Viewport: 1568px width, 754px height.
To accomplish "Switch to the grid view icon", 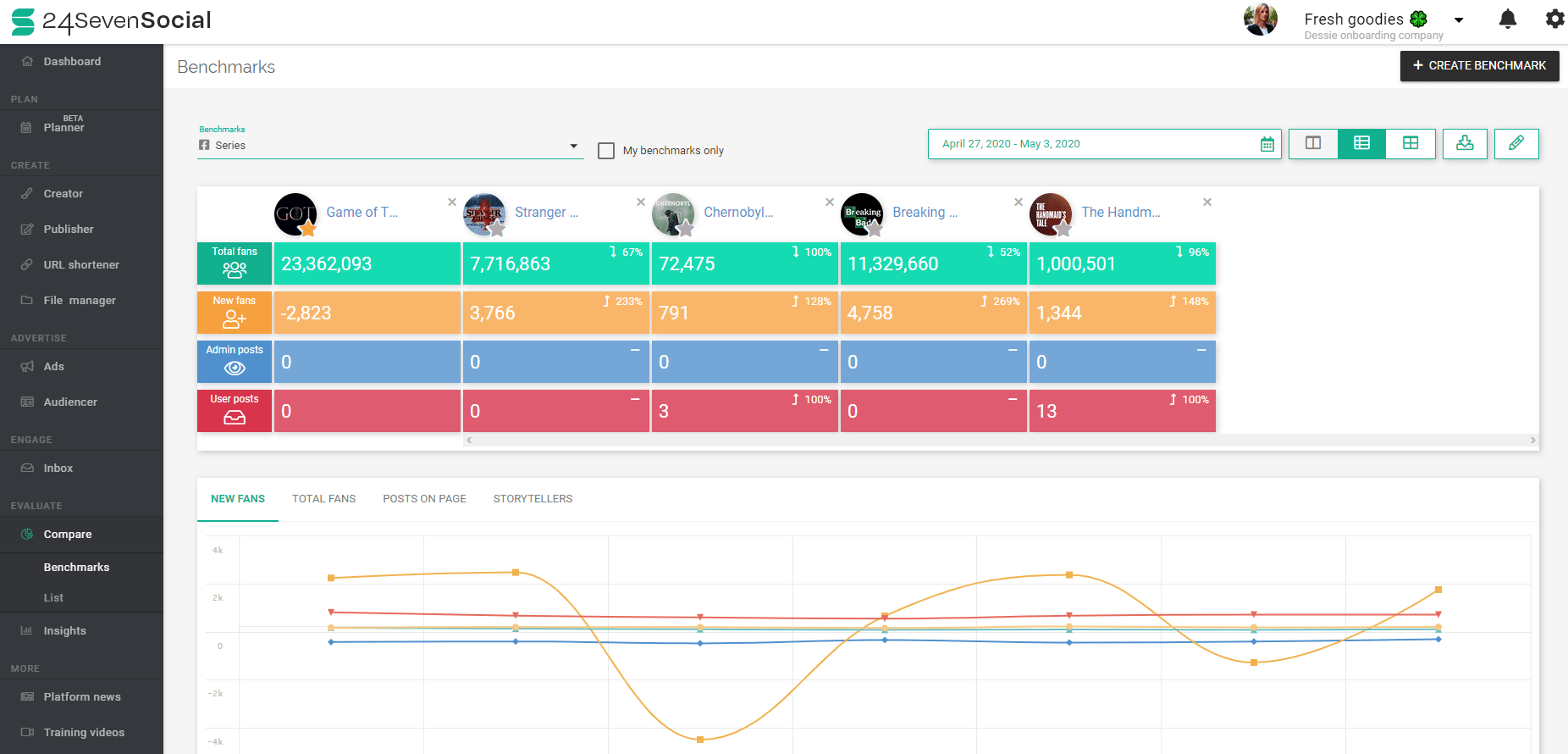I will (1411, 143).
